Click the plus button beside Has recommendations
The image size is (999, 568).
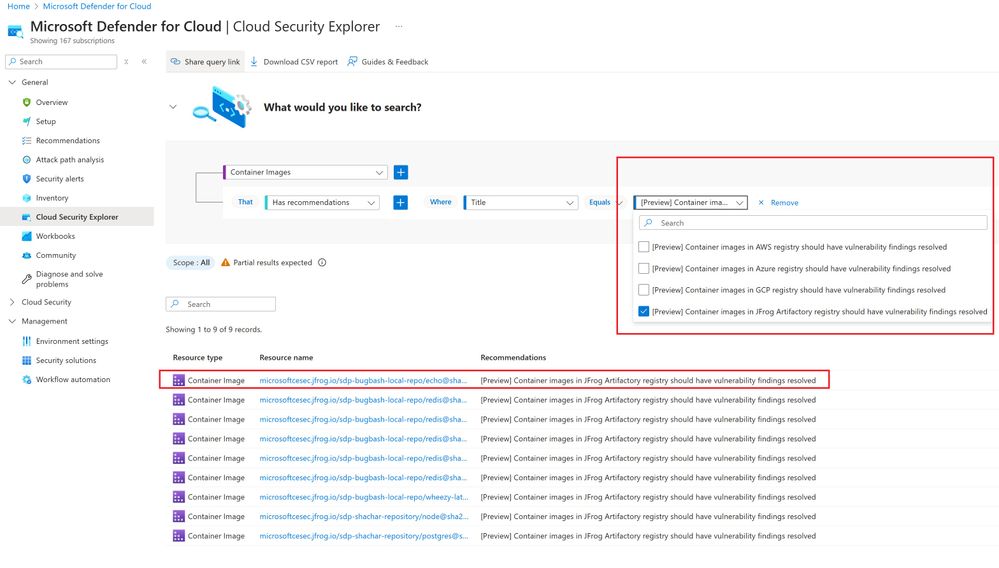point(400,202)
